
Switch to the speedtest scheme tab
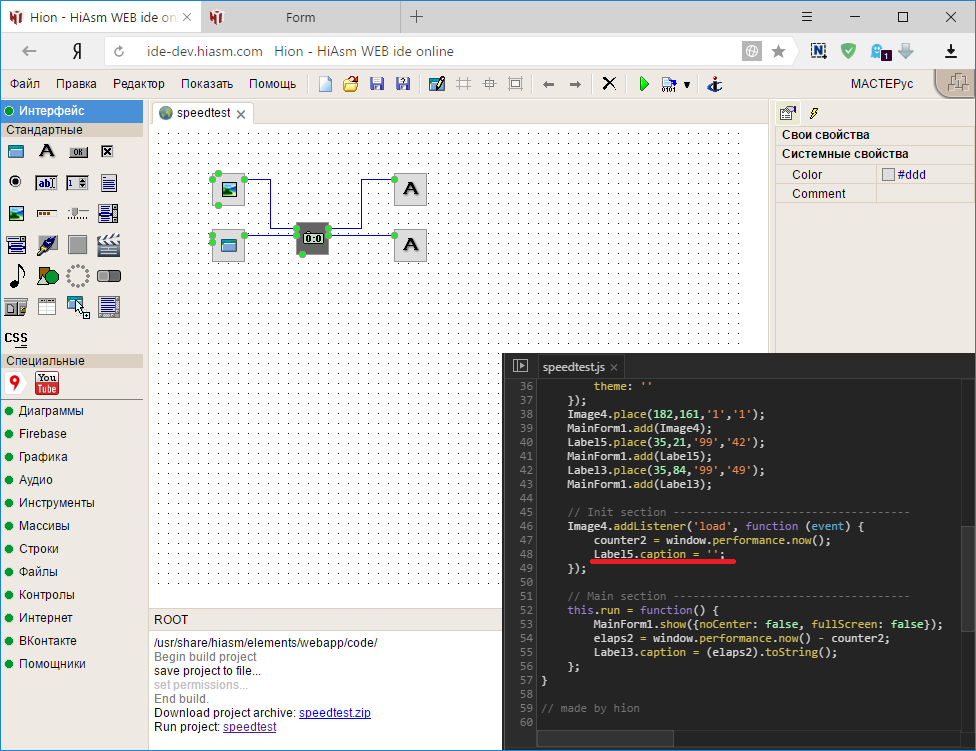[x=203, y=113]
